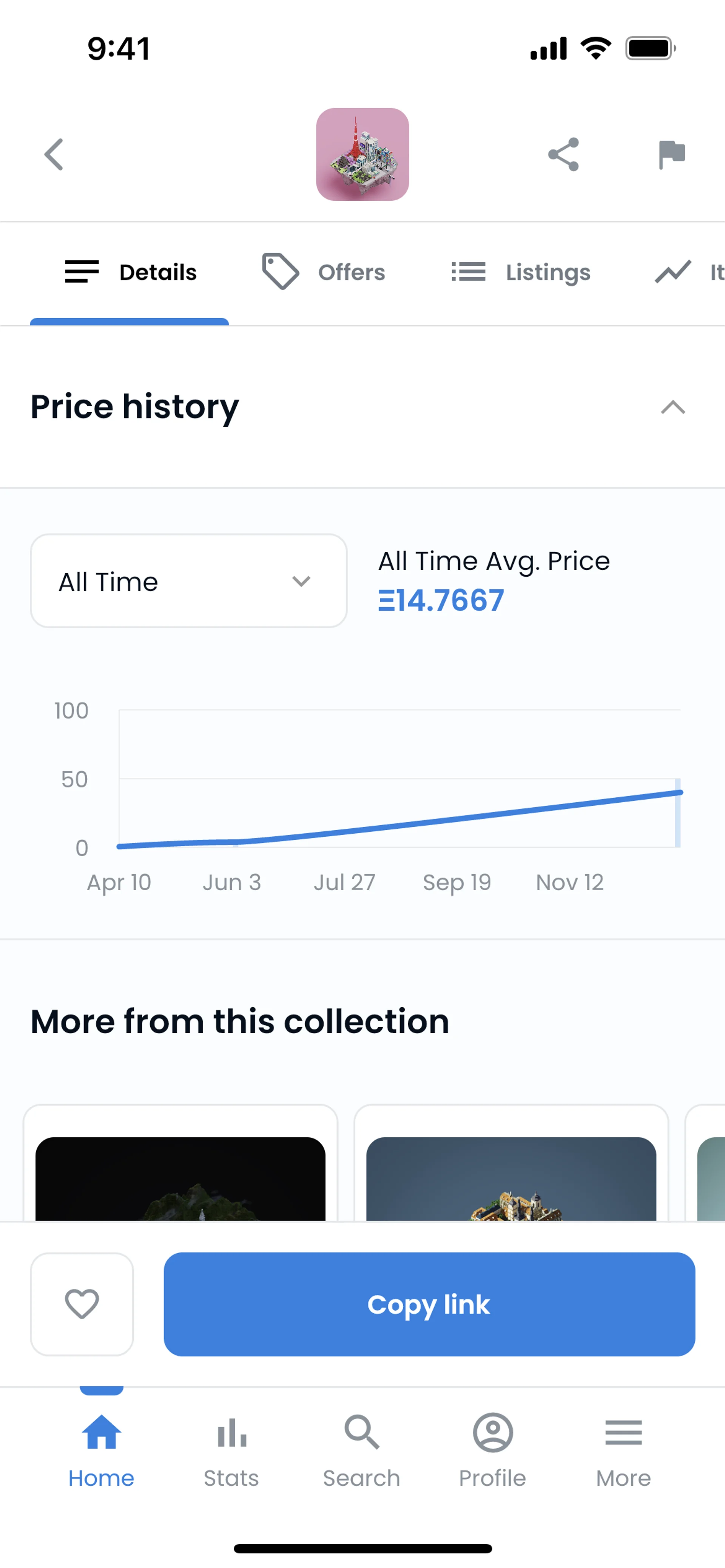Collapse the Price history section

coord(673,406)
